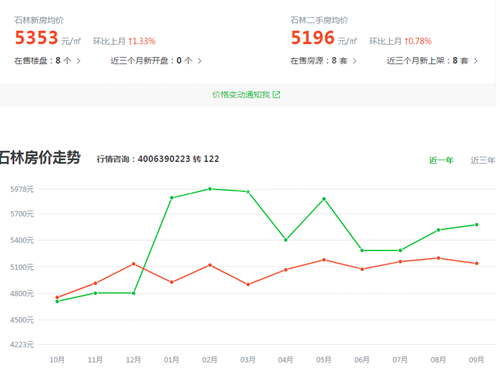The height and width of the screenshot is (378, 500).
Task: Select red line point at 08月
Action: pos(439,258)
